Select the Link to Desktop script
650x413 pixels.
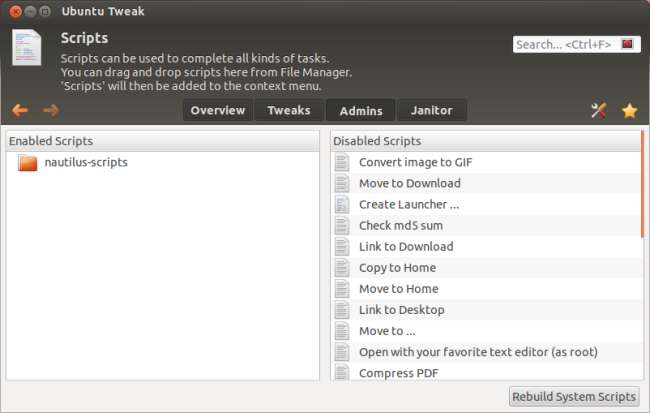pyautogui.click(x=401, y=310)
